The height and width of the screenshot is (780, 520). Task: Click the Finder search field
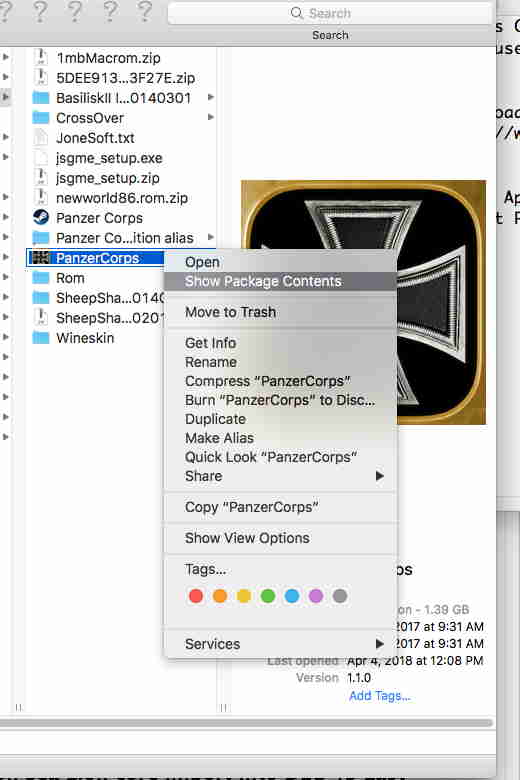click(x=330, y=13)
